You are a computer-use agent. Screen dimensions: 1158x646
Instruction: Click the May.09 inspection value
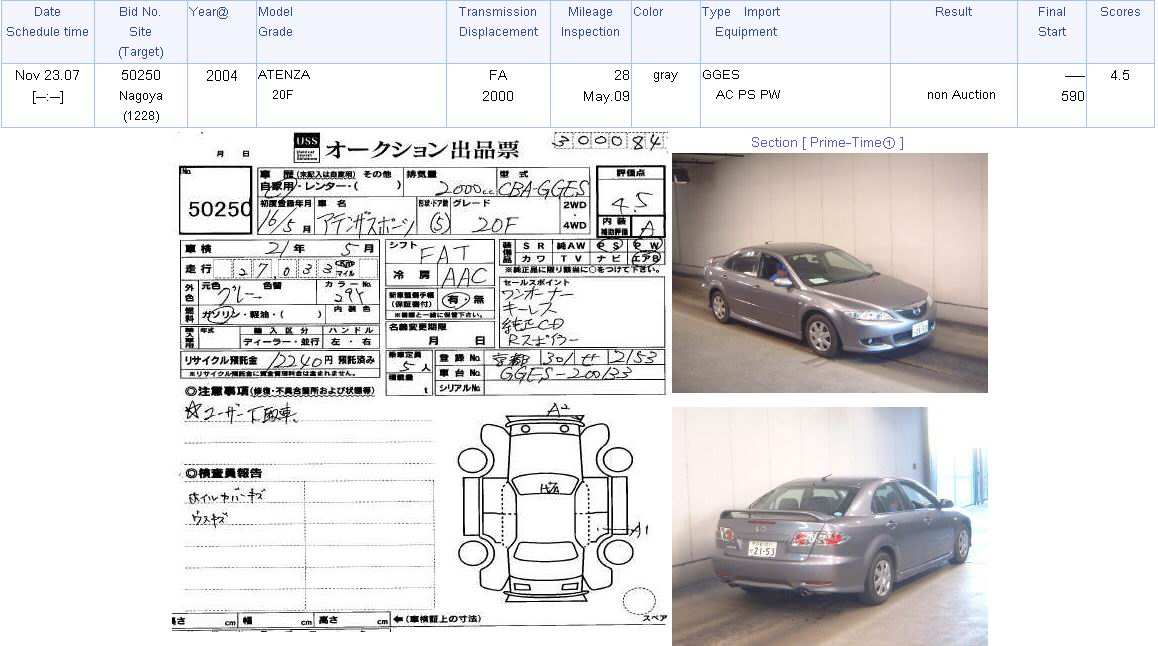coord(606,96)
